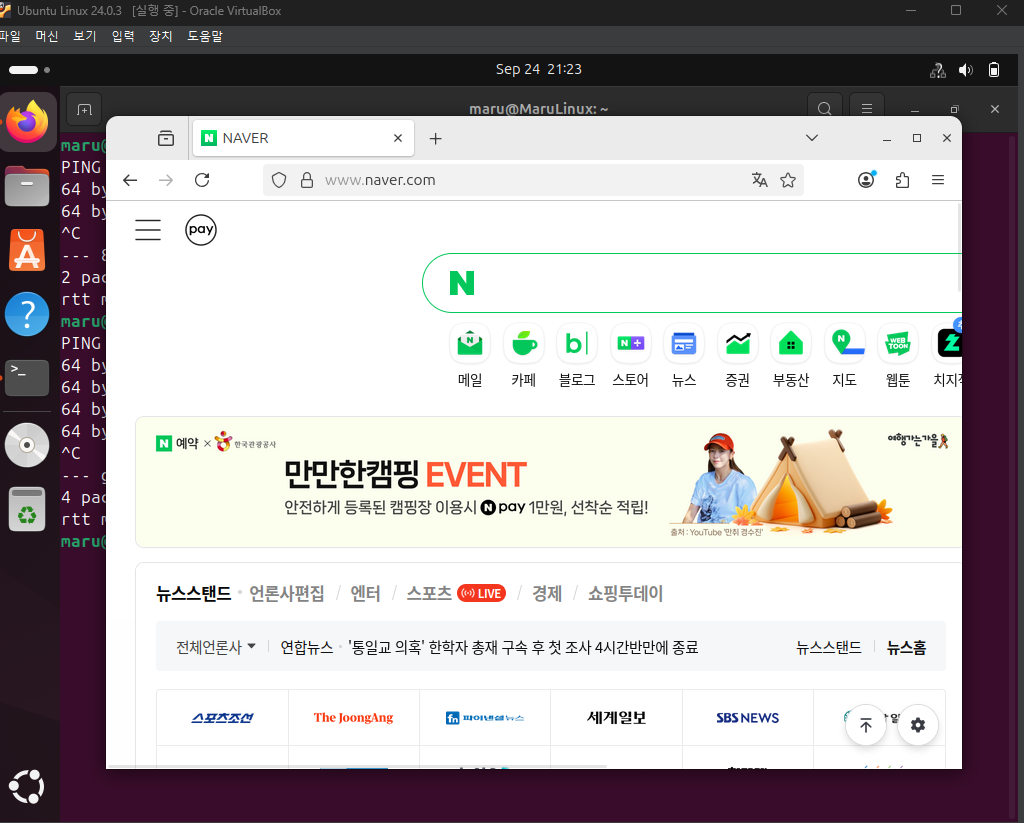Select the NAVER tab

click(303, 138)
